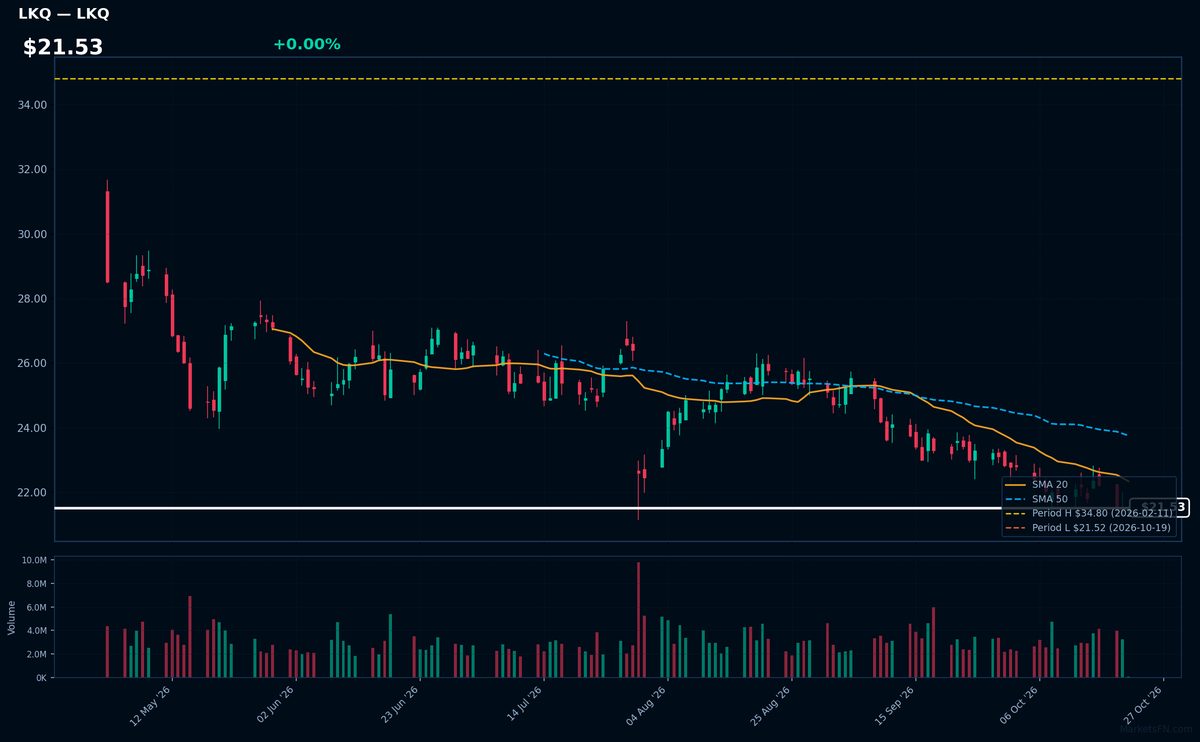The height and width of the screenshot is (742, 1200).
Task: Click the 2.0M volume axis label
Action: [36, 654]
